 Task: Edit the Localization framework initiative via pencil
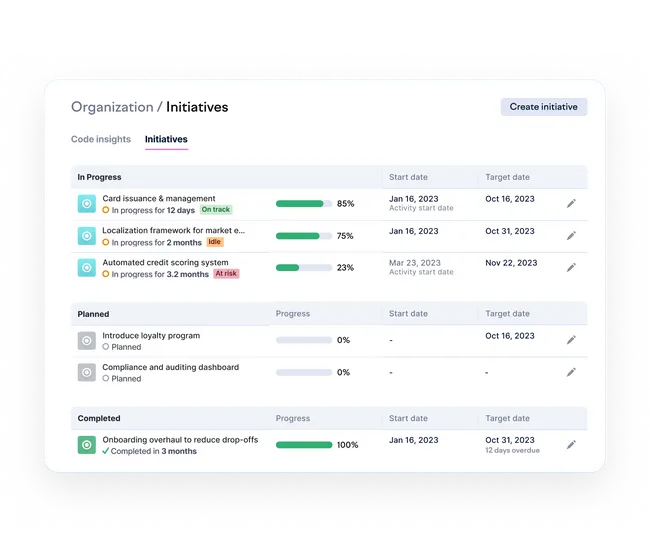(x=571, y=235)
